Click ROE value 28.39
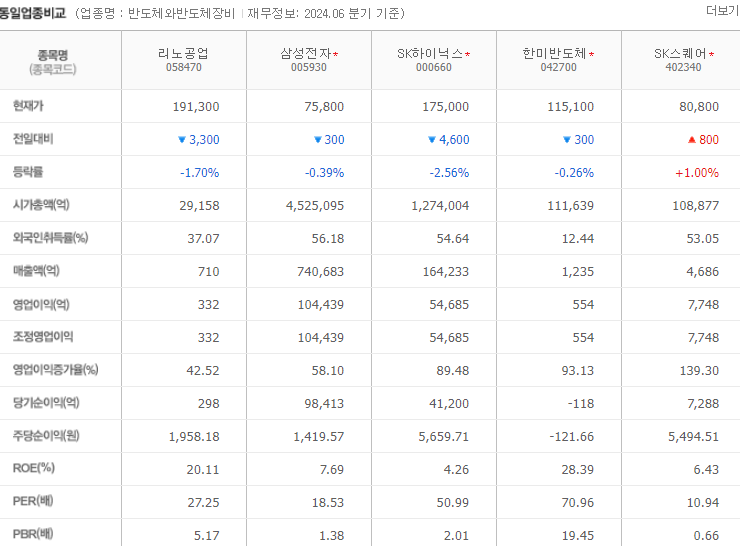The width and height of the screenshot is (740, 546). click(578, 470)
